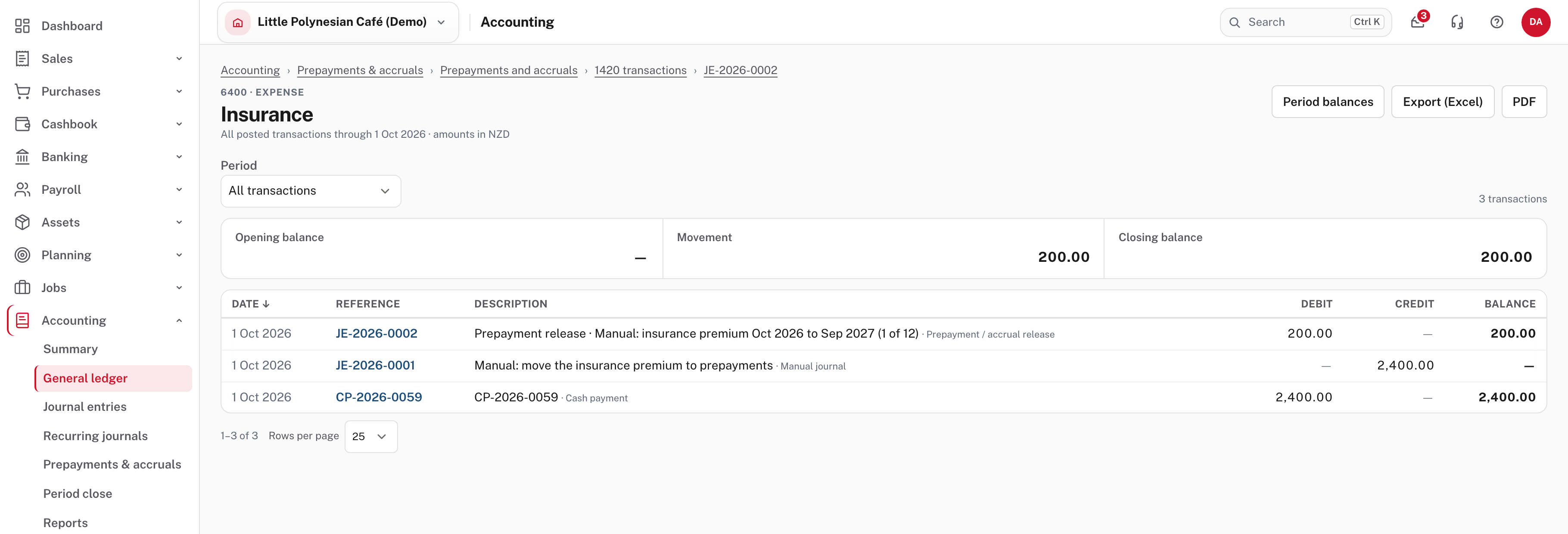This screenshot has width=1568, height=534.
Task: Click the Cashbook wallet icon
Action: click(22, 124)
